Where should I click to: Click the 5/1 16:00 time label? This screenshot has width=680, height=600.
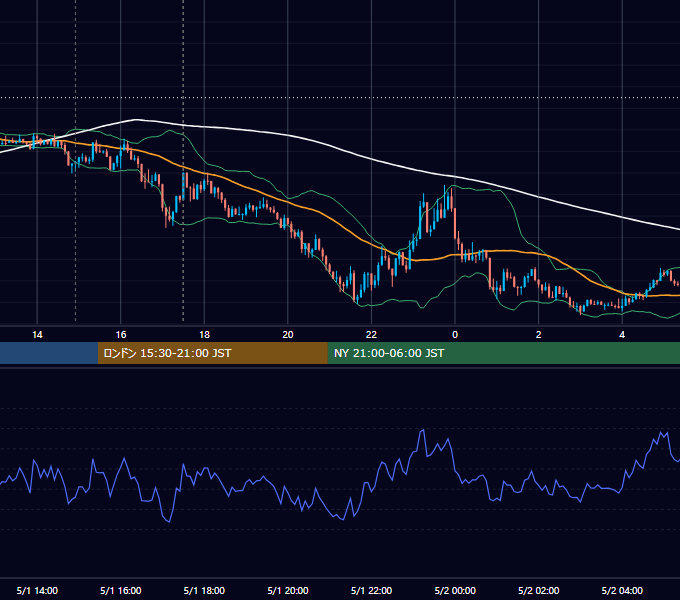coord(121,590)
